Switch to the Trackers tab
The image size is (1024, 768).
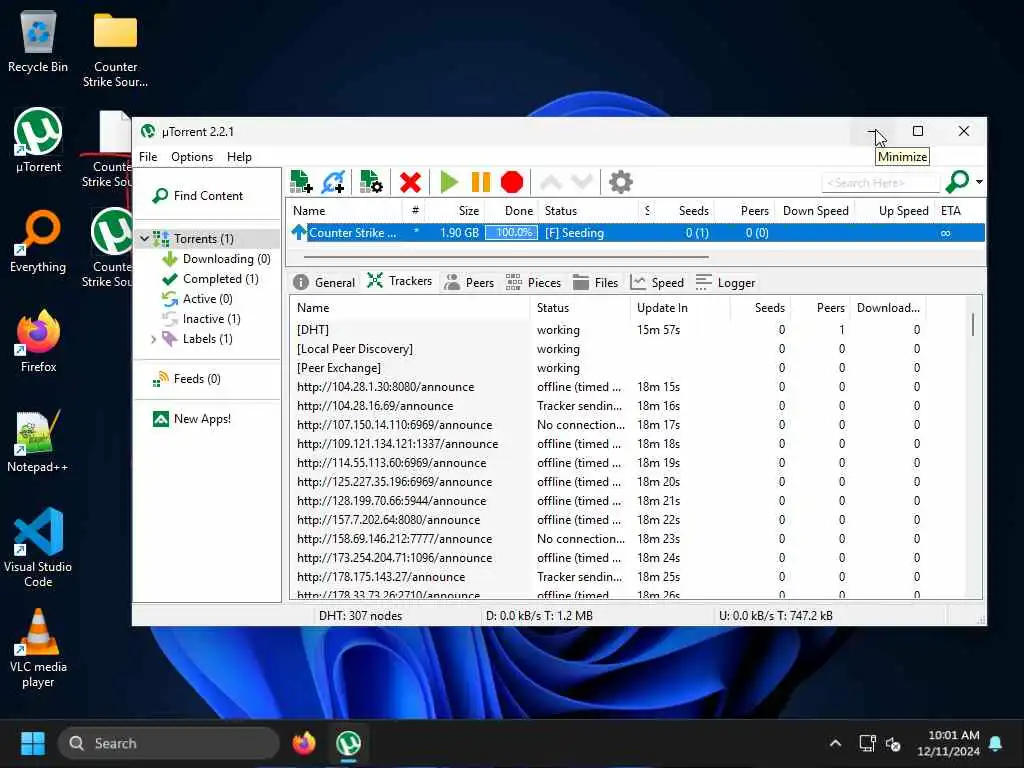point(400,281)
